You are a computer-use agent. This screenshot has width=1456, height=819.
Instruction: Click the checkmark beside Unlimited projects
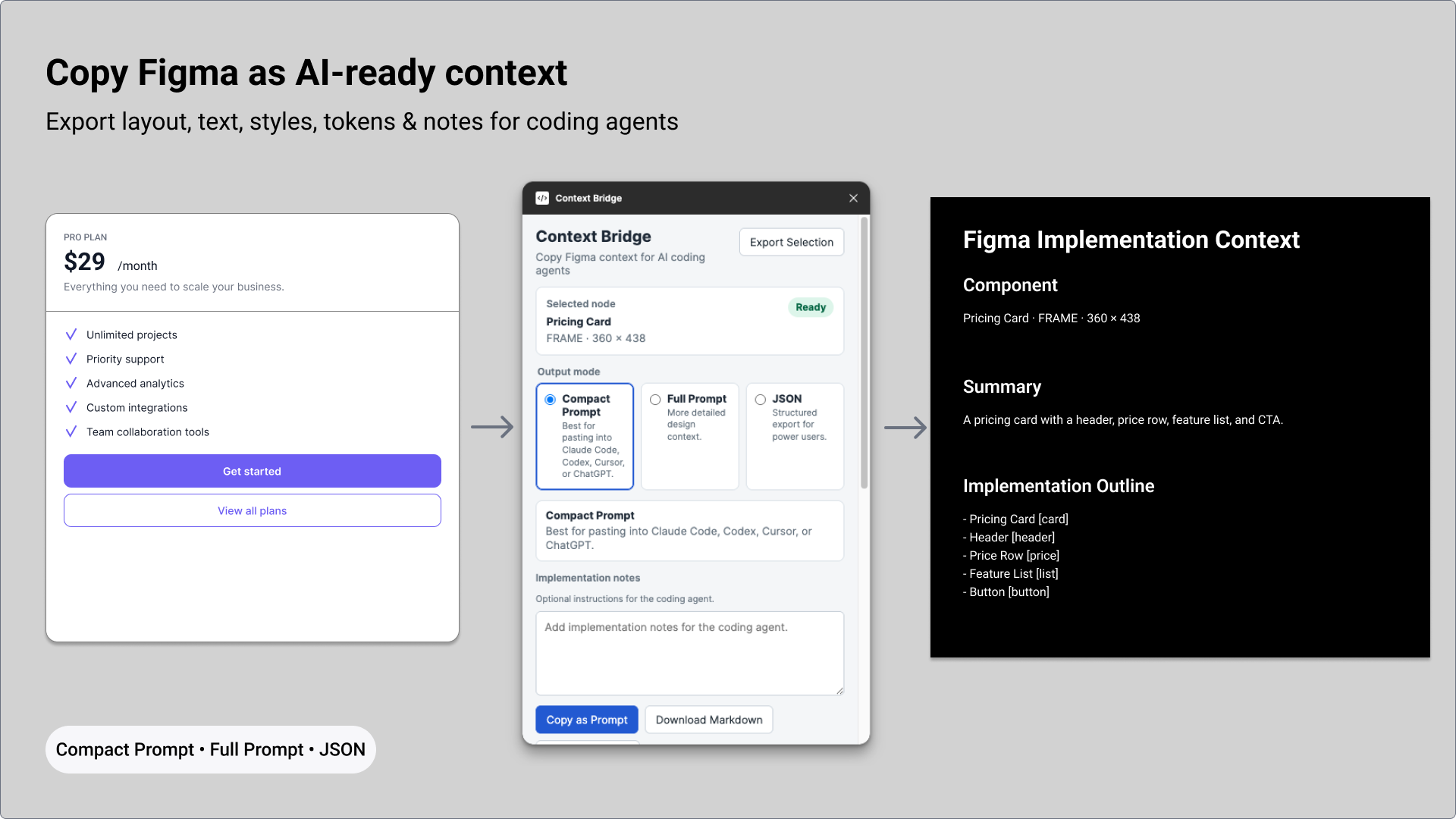coord(71,334)
